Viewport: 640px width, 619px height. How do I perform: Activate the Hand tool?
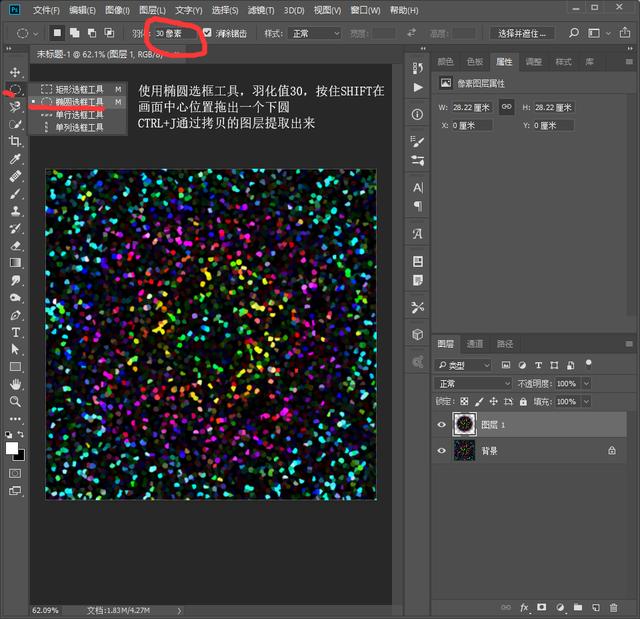(x=15, y=384)
